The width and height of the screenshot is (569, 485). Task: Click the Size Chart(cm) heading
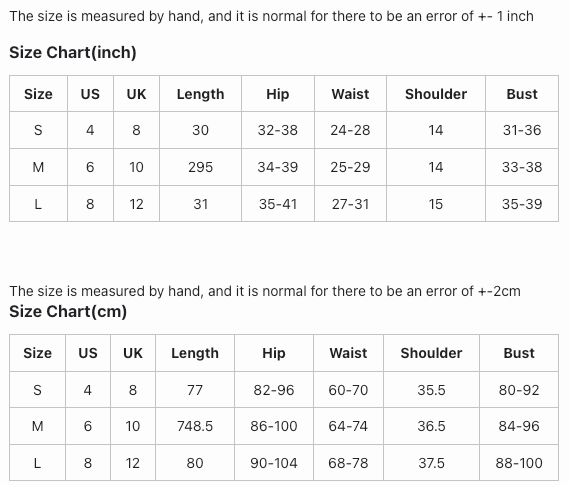click(68, 311)
